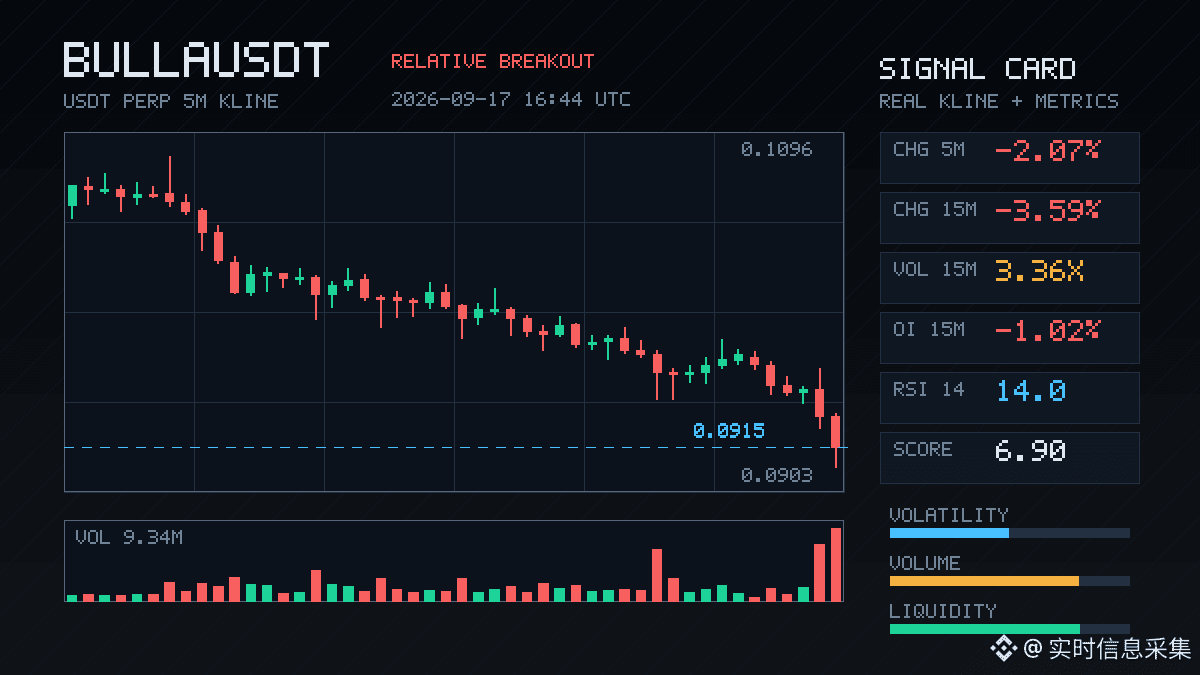
Task: Click the orange VOLUME bar
Action: [x=984, y=581]
